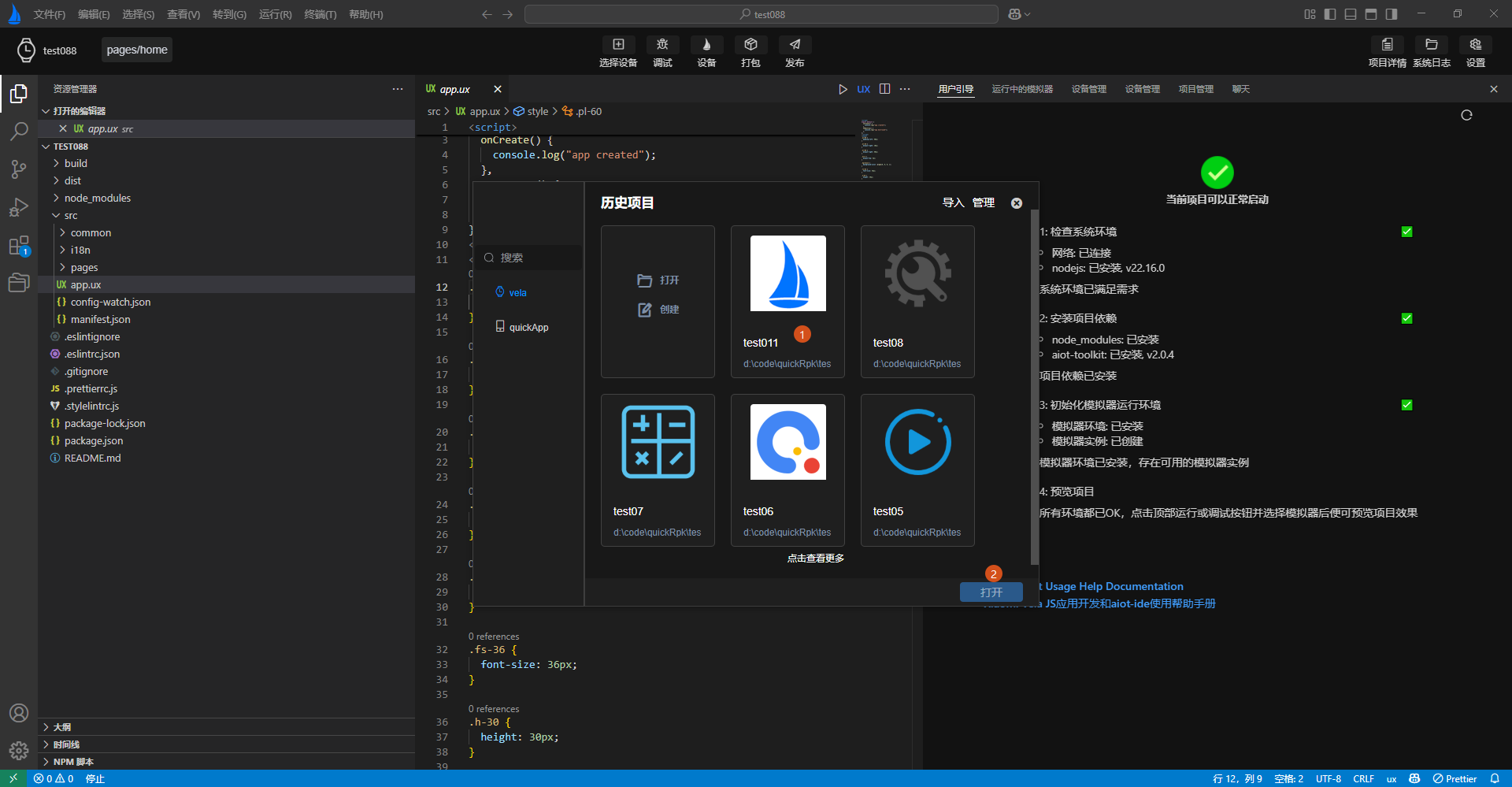Open Extensions view in activity bar
Image resolution: width=1512 pixels, height=787 pixels.
pos(19,246)
